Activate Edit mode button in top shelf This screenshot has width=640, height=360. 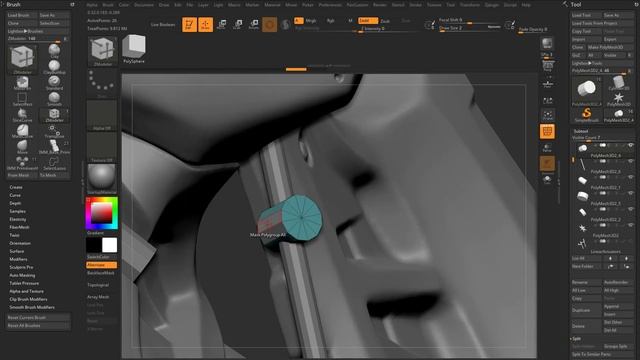click(x=189, y=24)
